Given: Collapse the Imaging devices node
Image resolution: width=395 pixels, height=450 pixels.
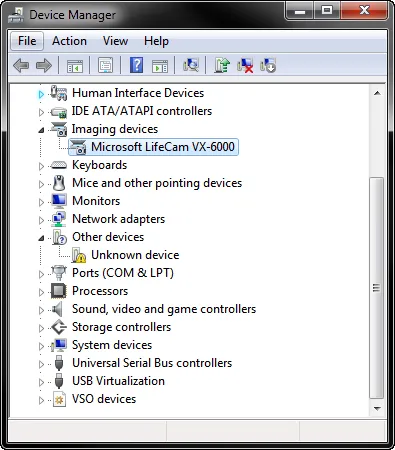Looking at the screenshot, I should click(41, 130).
